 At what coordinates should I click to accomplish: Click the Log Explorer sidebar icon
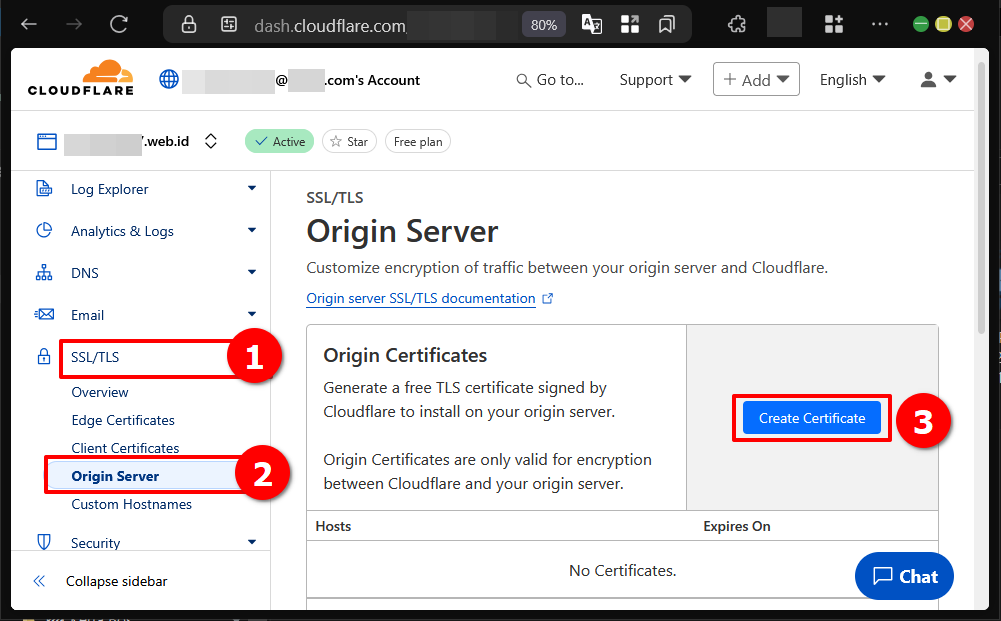(44, 188)
